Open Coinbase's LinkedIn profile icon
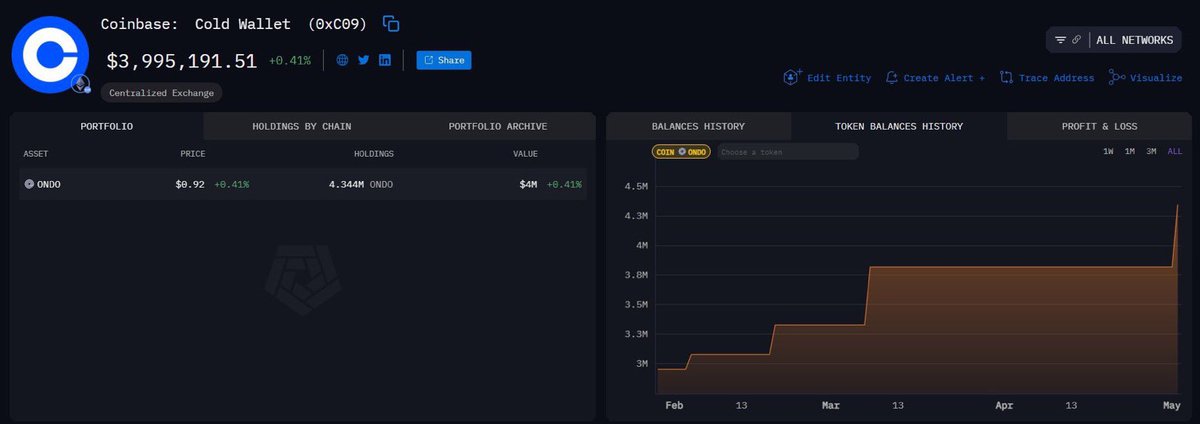This screenshot has height=424, width=1200. click(385, 60)
